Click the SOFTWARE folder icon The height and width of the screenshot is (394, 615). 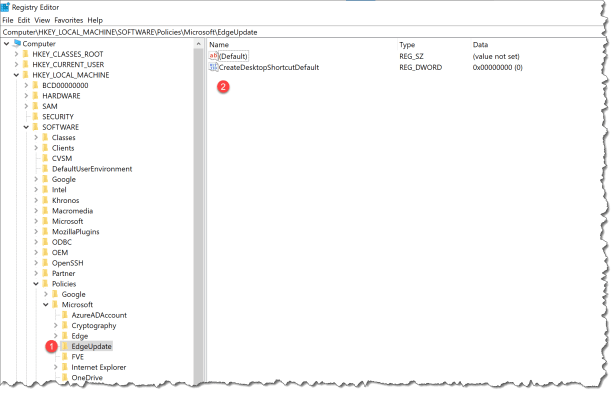click(x=36, y=127)
